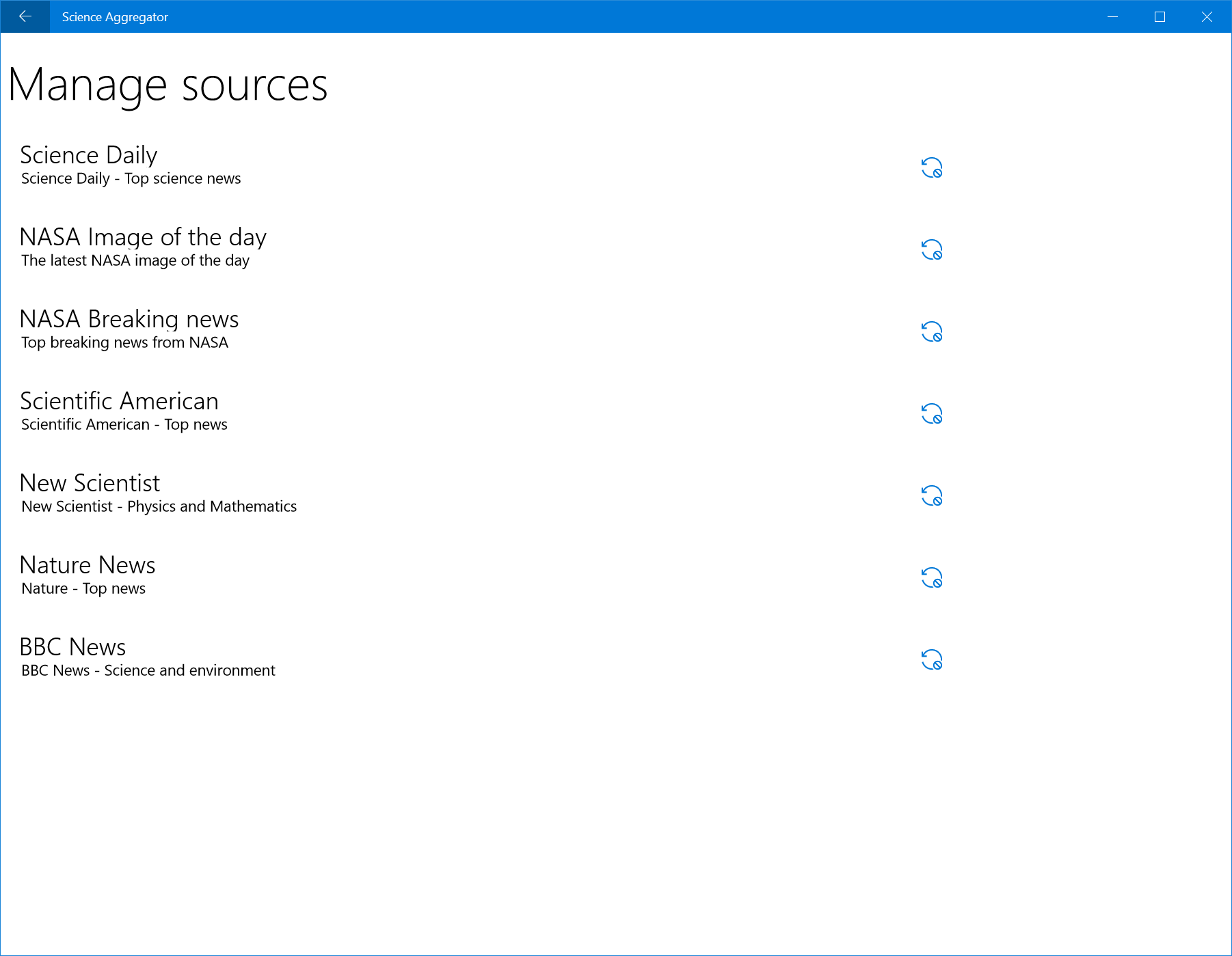The height and width of the screenshot is (956, 1232).
Task: Click the back arrow button
Action: coord(25,16)
